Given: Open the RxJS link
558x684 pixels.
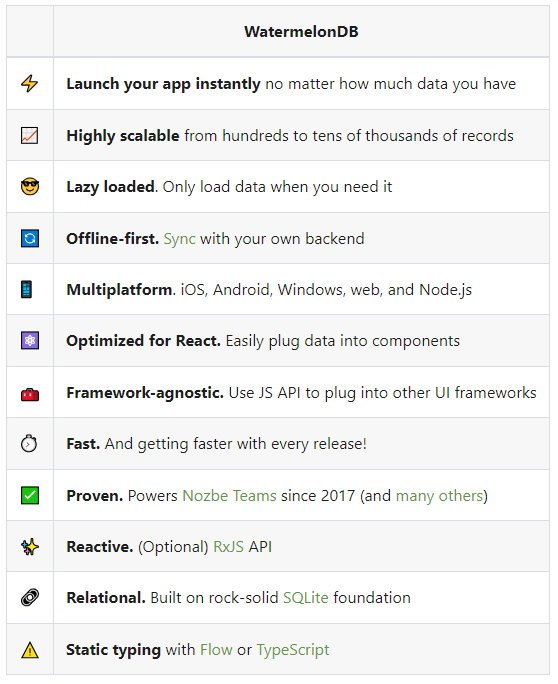Looking at the screenshot, I should (229, 547).
